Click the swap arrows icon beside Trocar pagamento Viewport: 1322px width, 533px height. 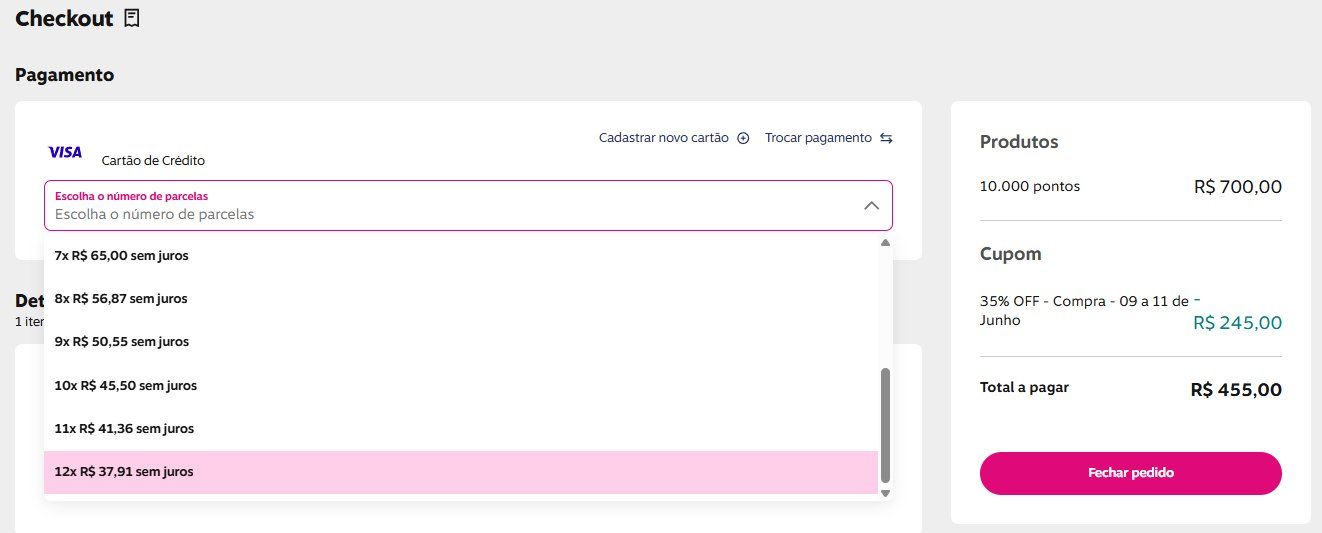pyautogui.click(x=886, y=138)
